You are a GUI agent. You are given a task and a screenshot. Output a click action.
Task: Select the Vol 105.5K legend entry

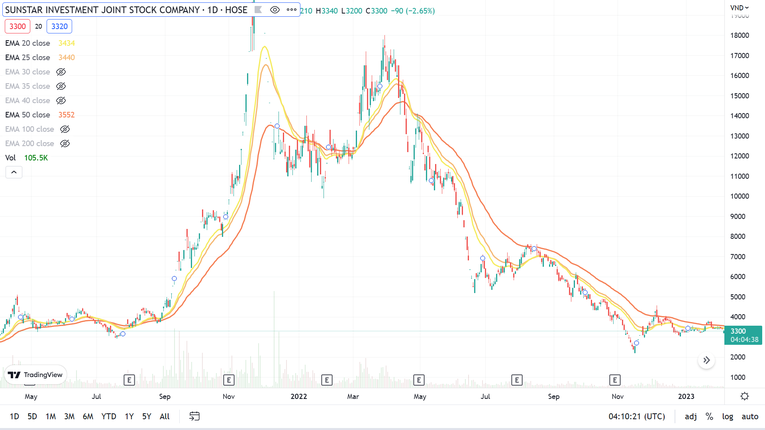point(26,158)
